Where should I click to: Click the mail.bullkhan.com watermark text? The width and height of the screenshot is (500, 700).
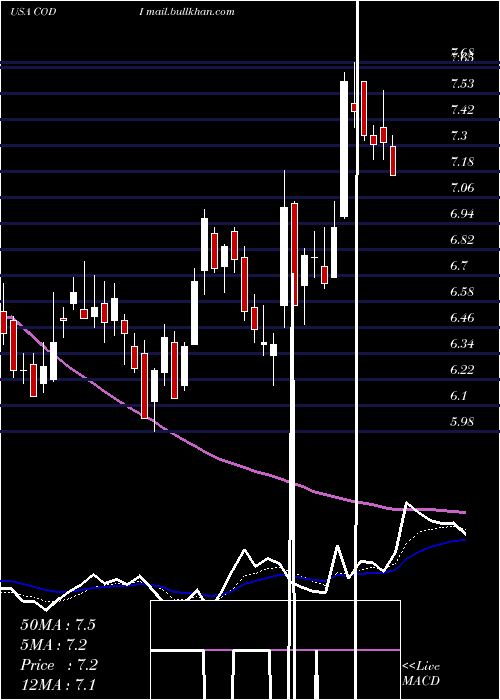(x=191, y=12)
